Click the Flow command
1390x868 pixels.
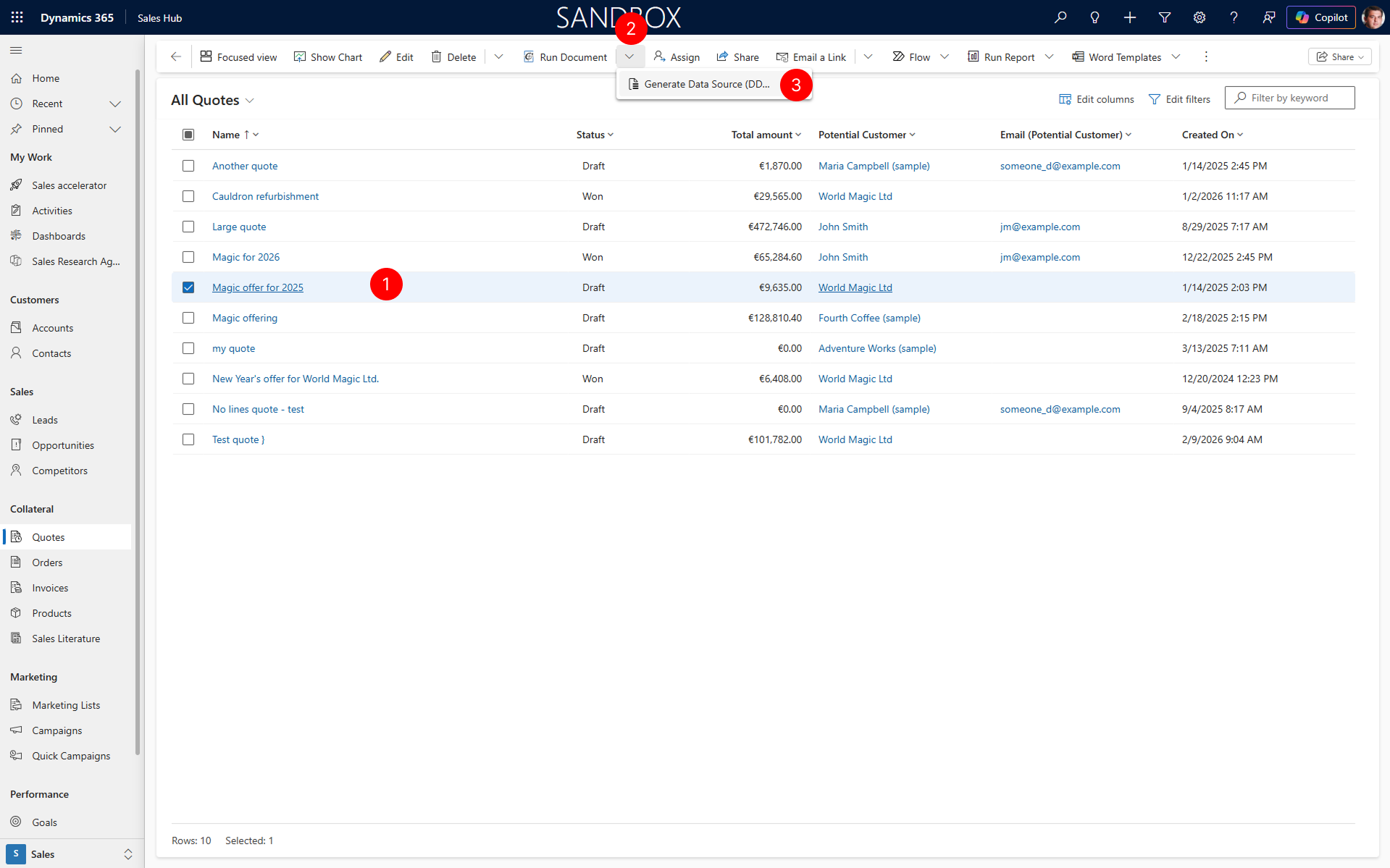[x=911, y=56]
